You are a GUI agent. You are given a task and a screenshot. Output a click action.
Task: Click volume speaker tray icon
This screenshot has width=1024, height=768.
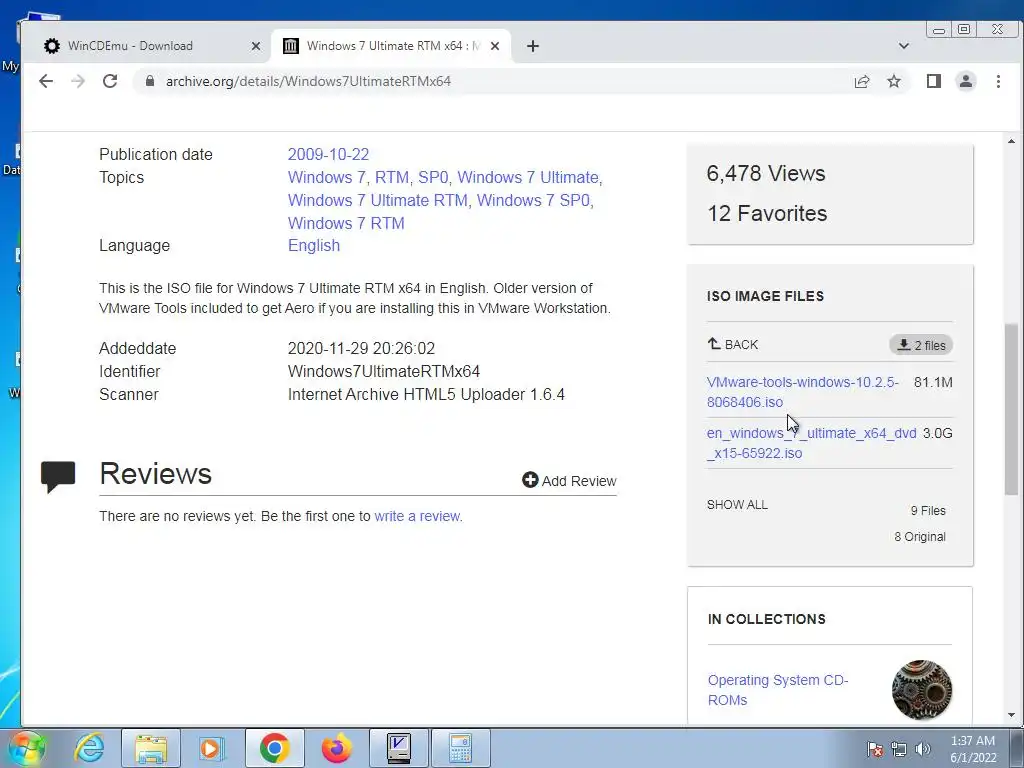point(922,749)
